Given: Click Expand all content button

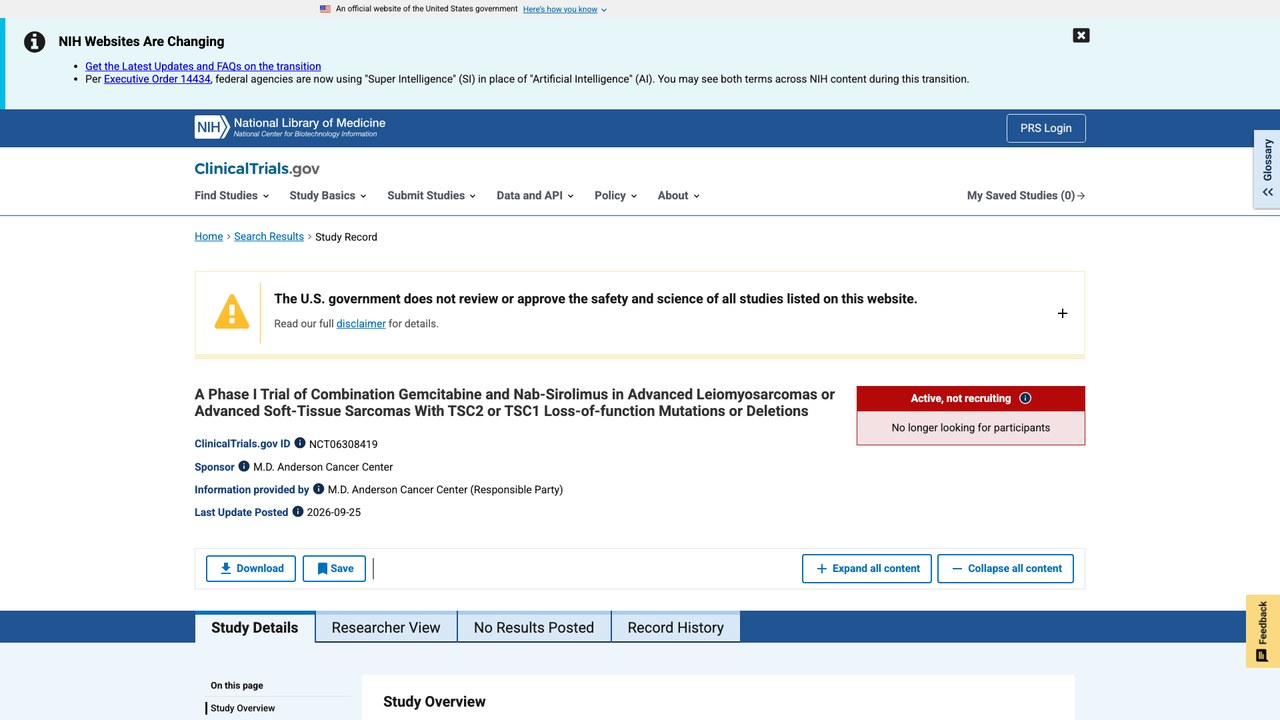Looking at the screenshot, I should click(867, 569).
